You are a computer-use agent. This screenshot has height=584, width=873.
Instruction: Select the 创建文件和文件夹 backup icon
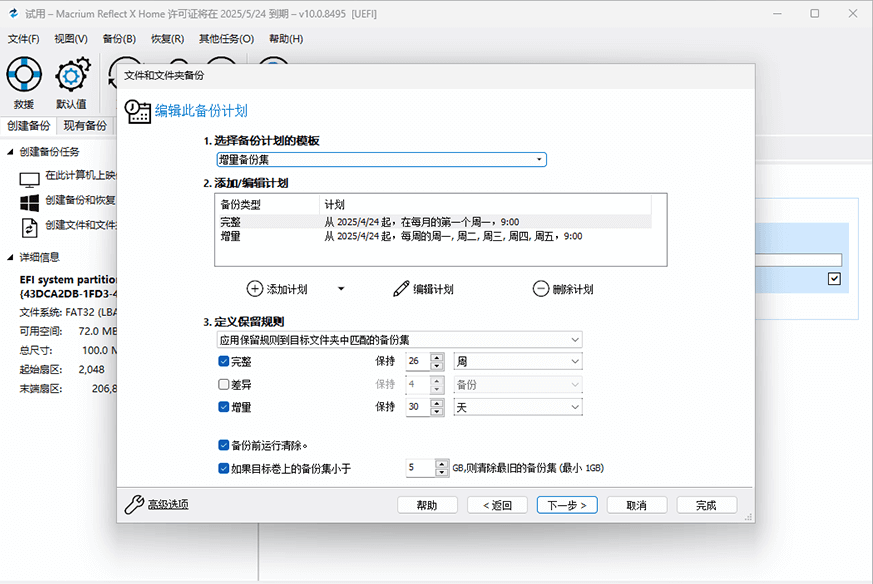pos(31,227)
